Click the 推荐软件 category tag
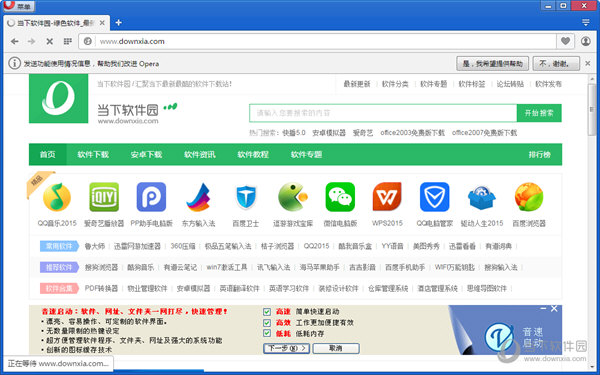Viewport: 600px width, 375px height. [x=59, y=267]
